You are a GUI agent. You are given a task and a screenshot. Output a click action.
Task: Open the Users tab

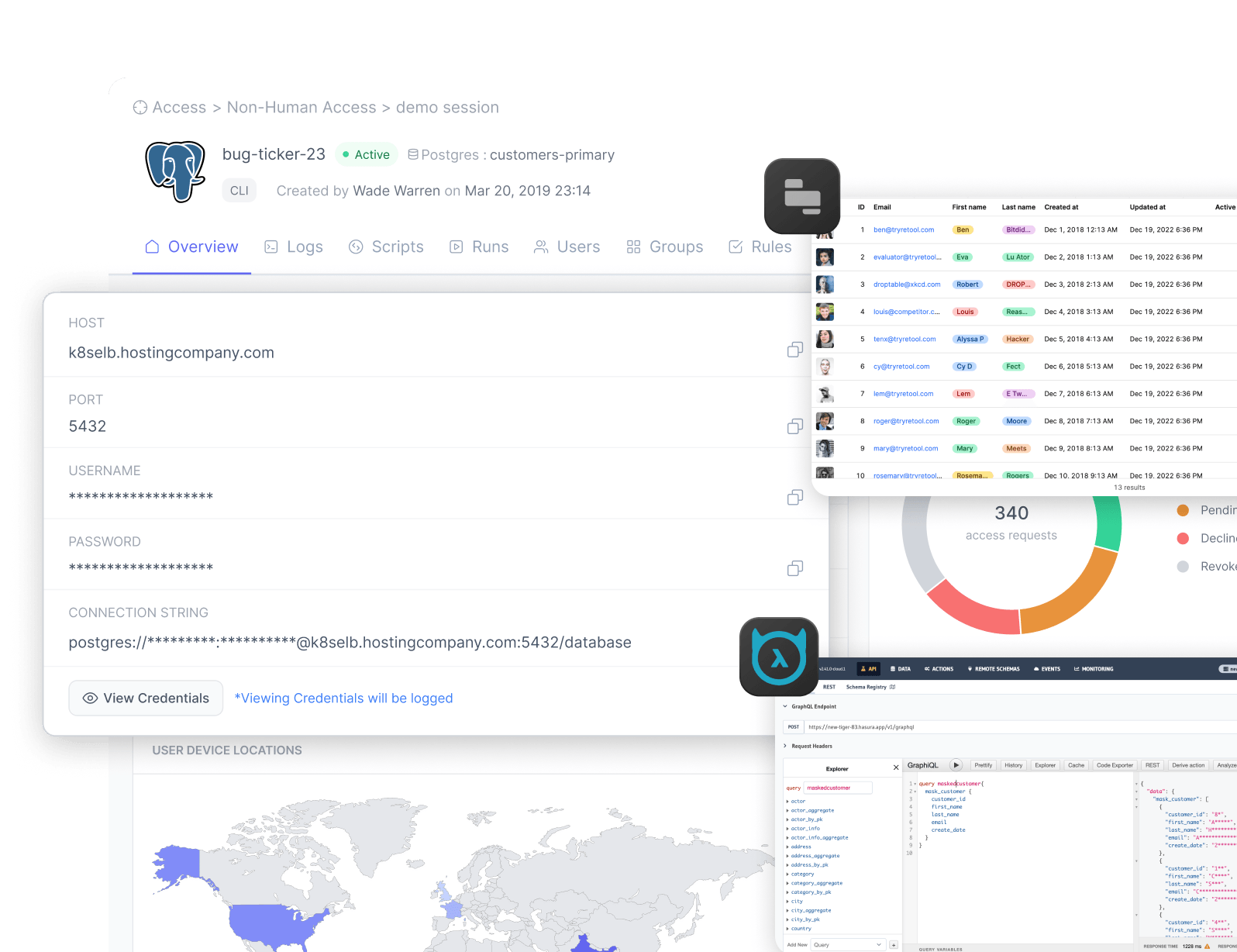click(x=567, y=247)
